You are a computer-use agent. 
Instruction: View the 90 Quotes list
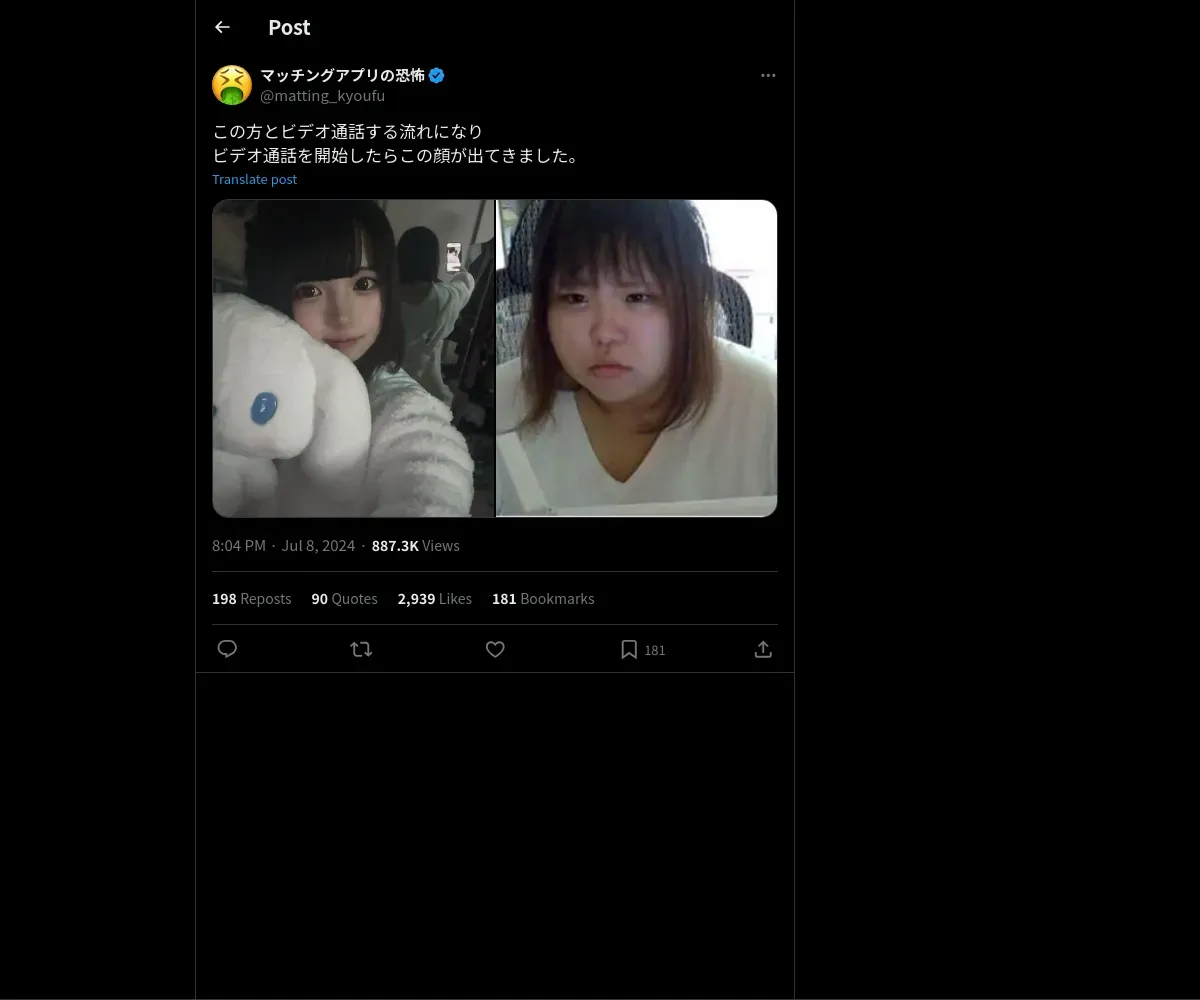[344, 598]
